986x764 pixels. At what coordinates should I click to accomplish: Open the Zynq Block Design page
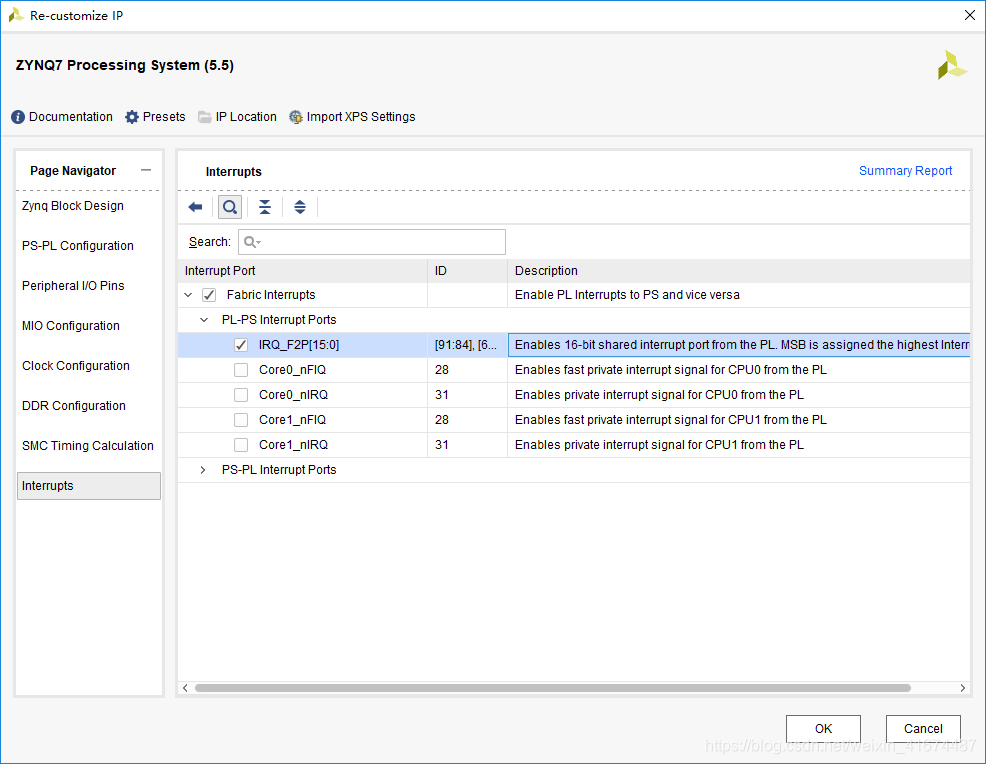[73, 206]
